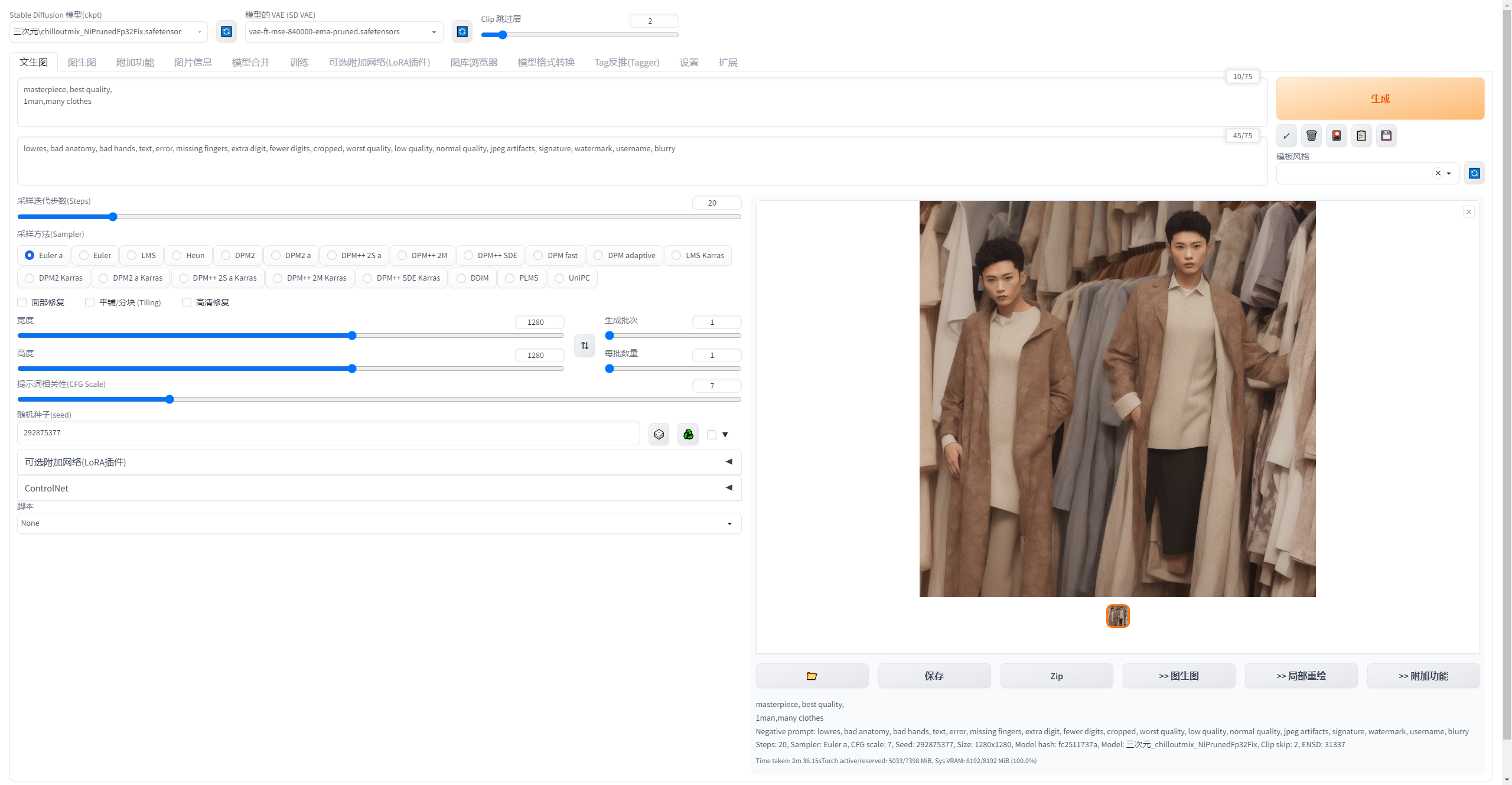Click the dice icon to randomize seed

tap(659, 435)
